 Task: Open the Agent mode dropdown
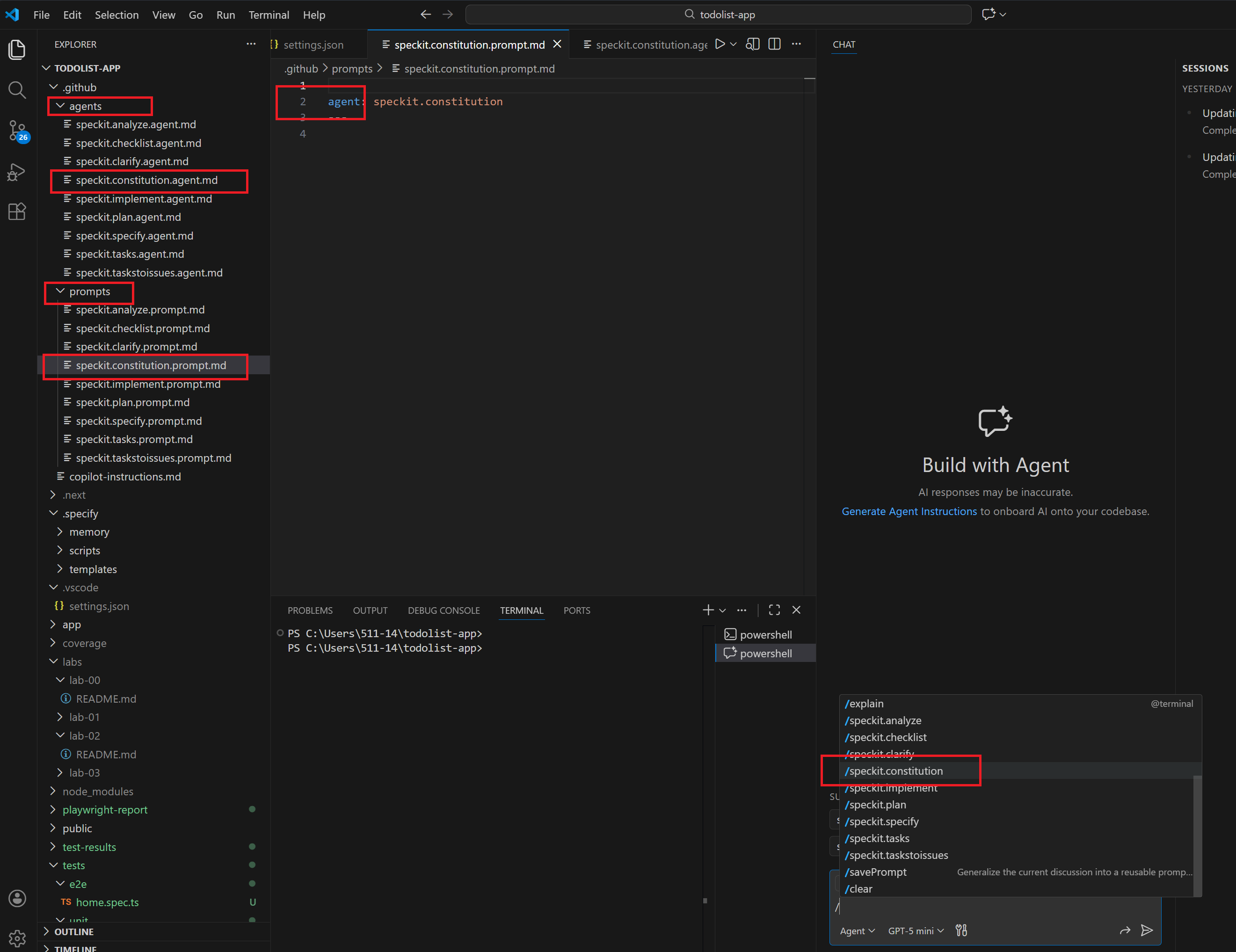pos(857,931)
